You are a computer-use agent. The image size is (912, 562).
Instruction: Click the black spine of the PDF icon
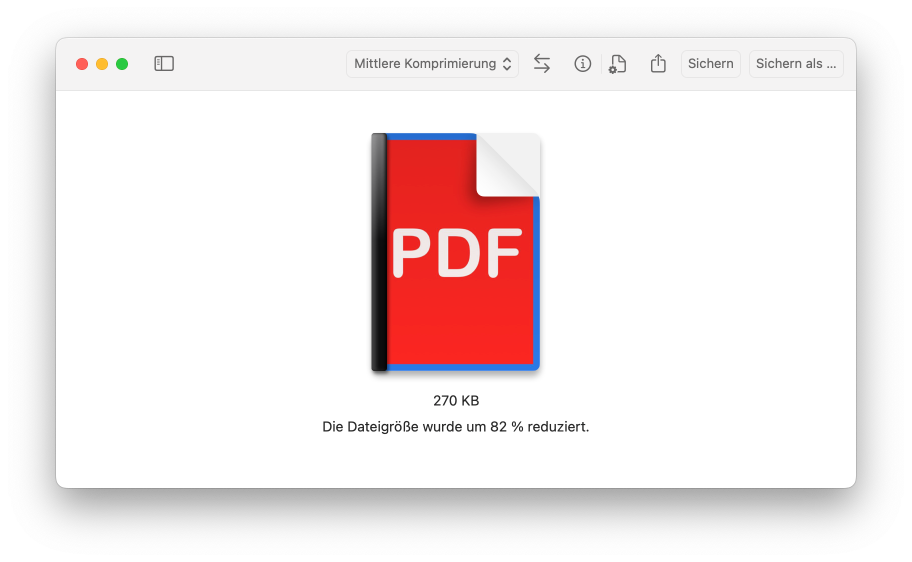pyautogui.click(x=379, y=252)
